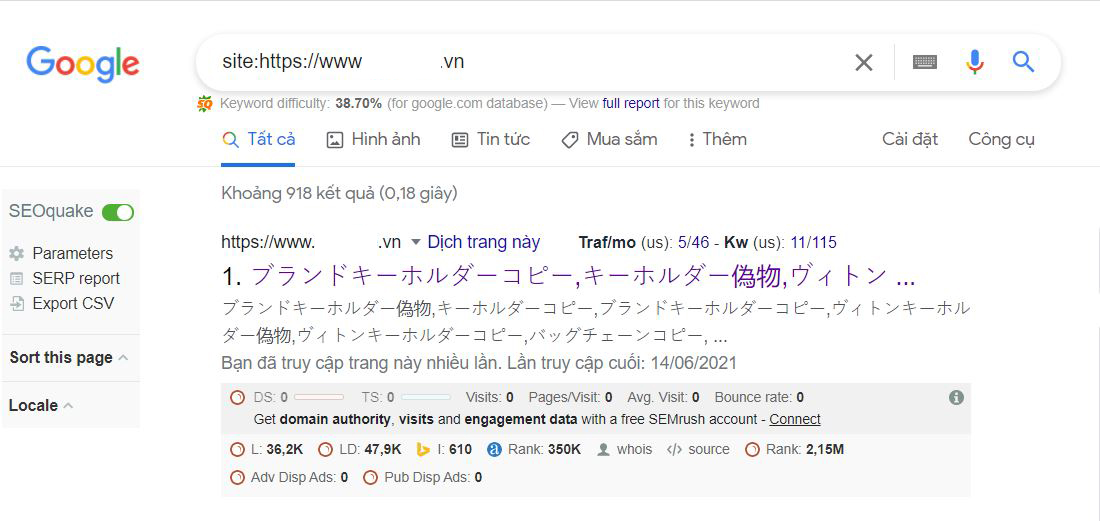
Task: Click the source code brackets icon
Action: (x=674, y=449)
